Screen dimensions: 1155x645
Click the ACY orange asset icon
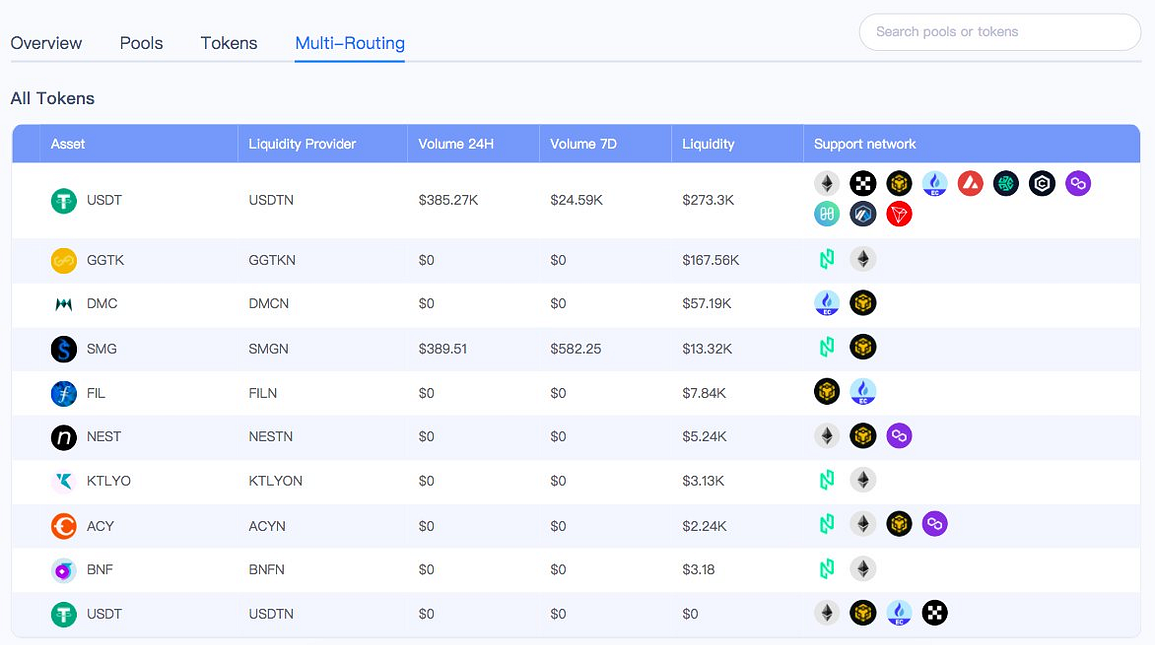click(63, 526)
